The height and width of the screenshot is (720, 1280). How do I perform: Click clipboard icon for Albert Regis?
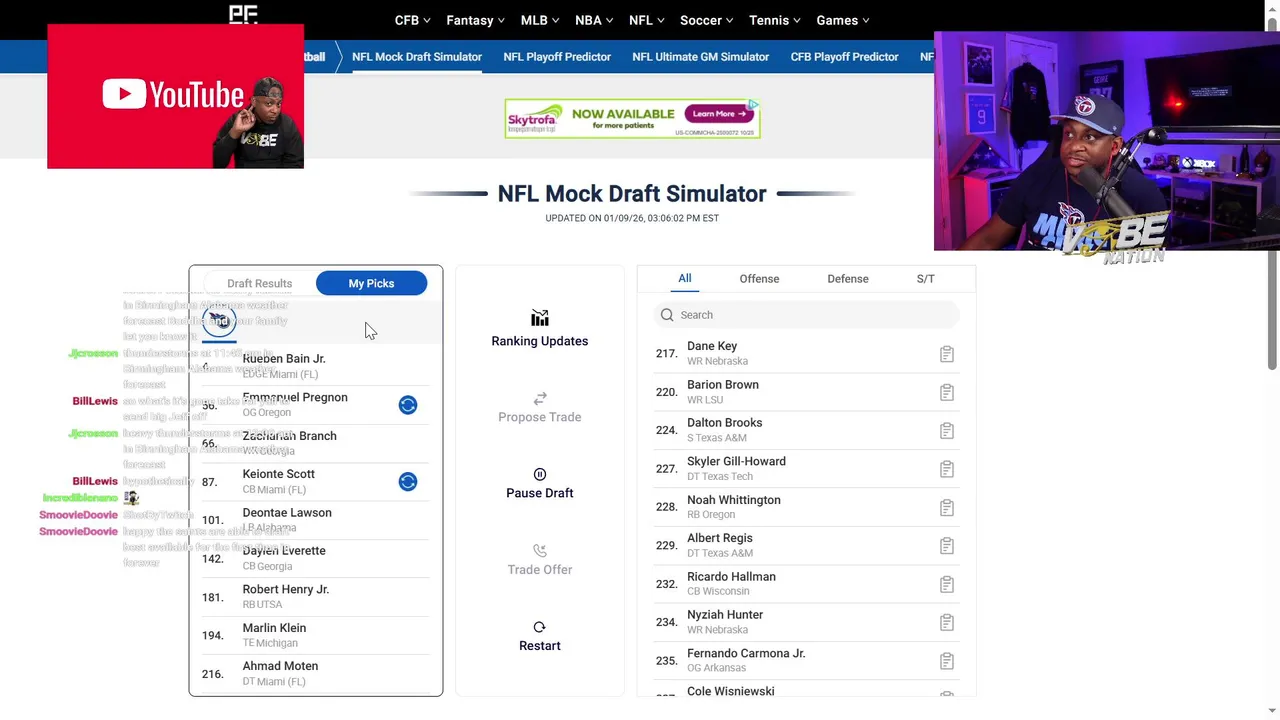click(947, 546)
